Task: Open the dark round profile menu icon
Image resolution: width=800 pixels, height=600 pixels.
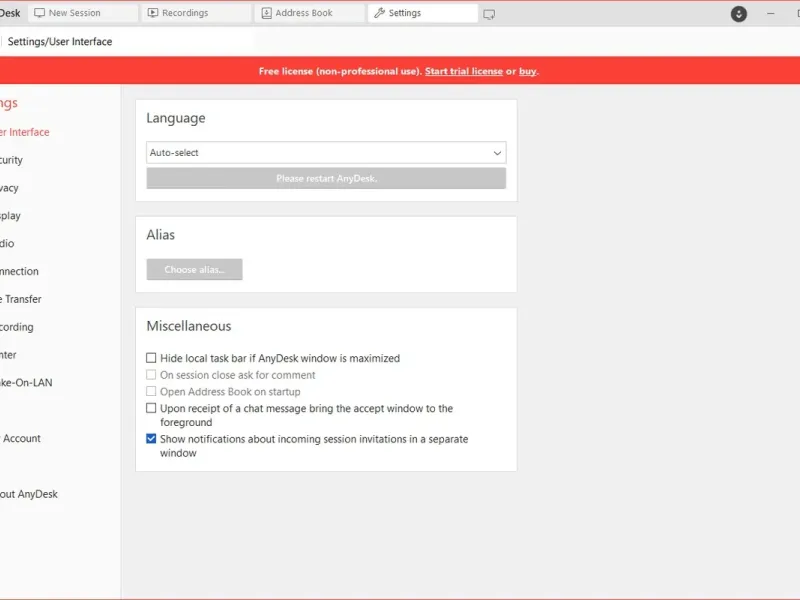Action: coord(738,14)
